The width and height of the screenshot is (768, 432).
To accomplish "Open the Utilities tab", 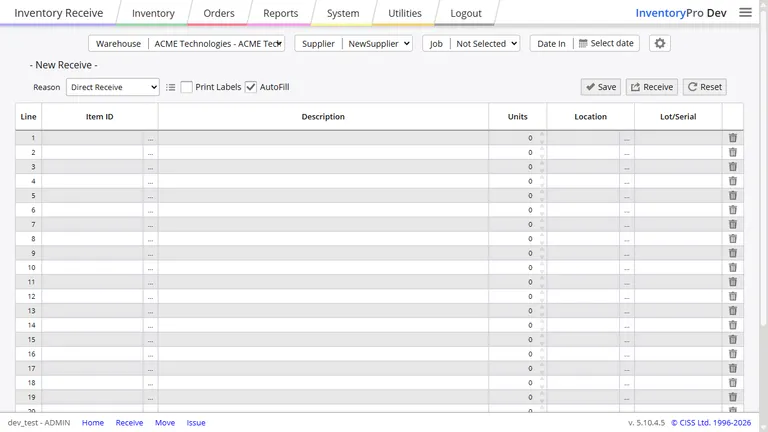I will pos(405,13).
